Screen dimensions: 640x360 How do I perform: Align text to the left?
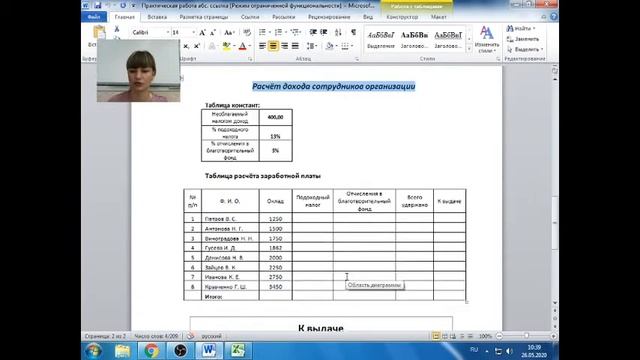262,46
